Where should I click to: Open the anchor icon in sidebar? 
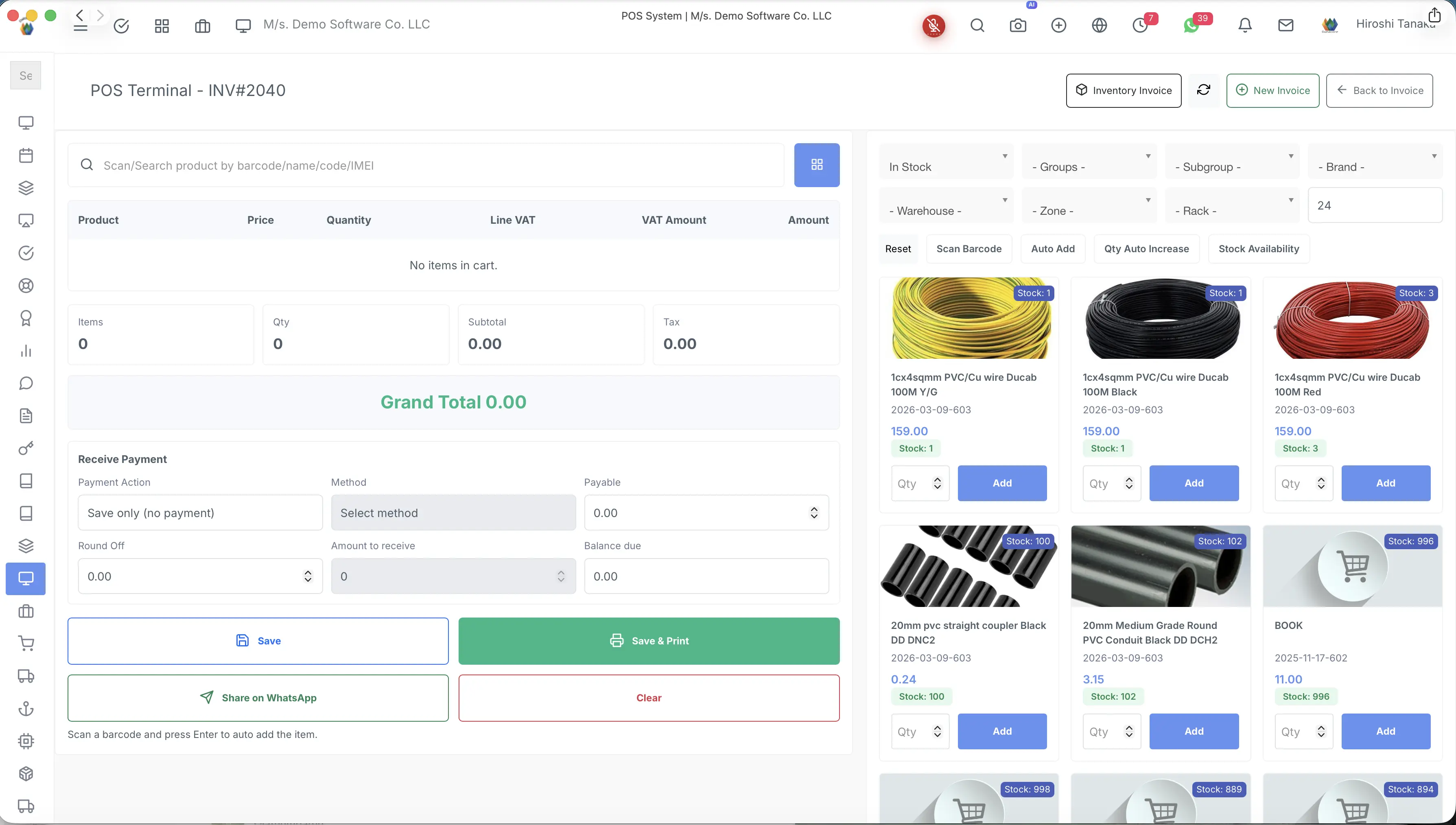[x=26, y=709]
